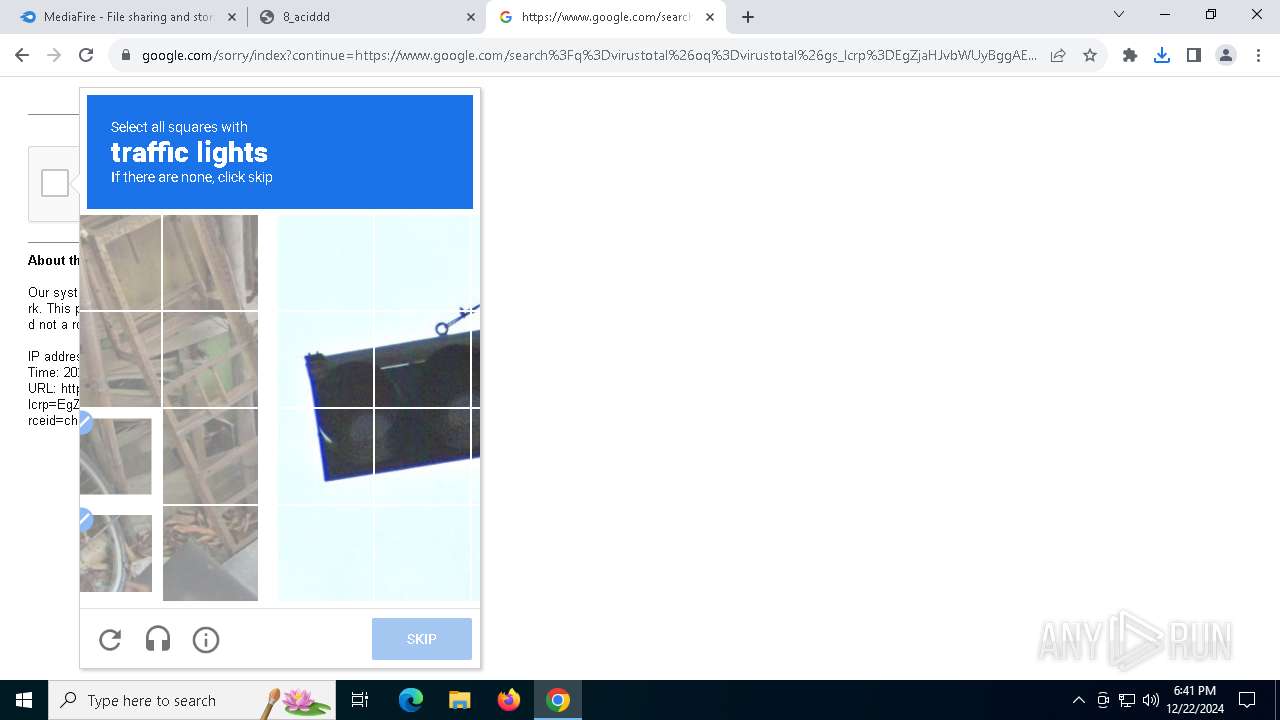Deselect the checked tile with the bicycle wheel
The width and height of the screenshot is (1280, 720).
click(116, 553)
